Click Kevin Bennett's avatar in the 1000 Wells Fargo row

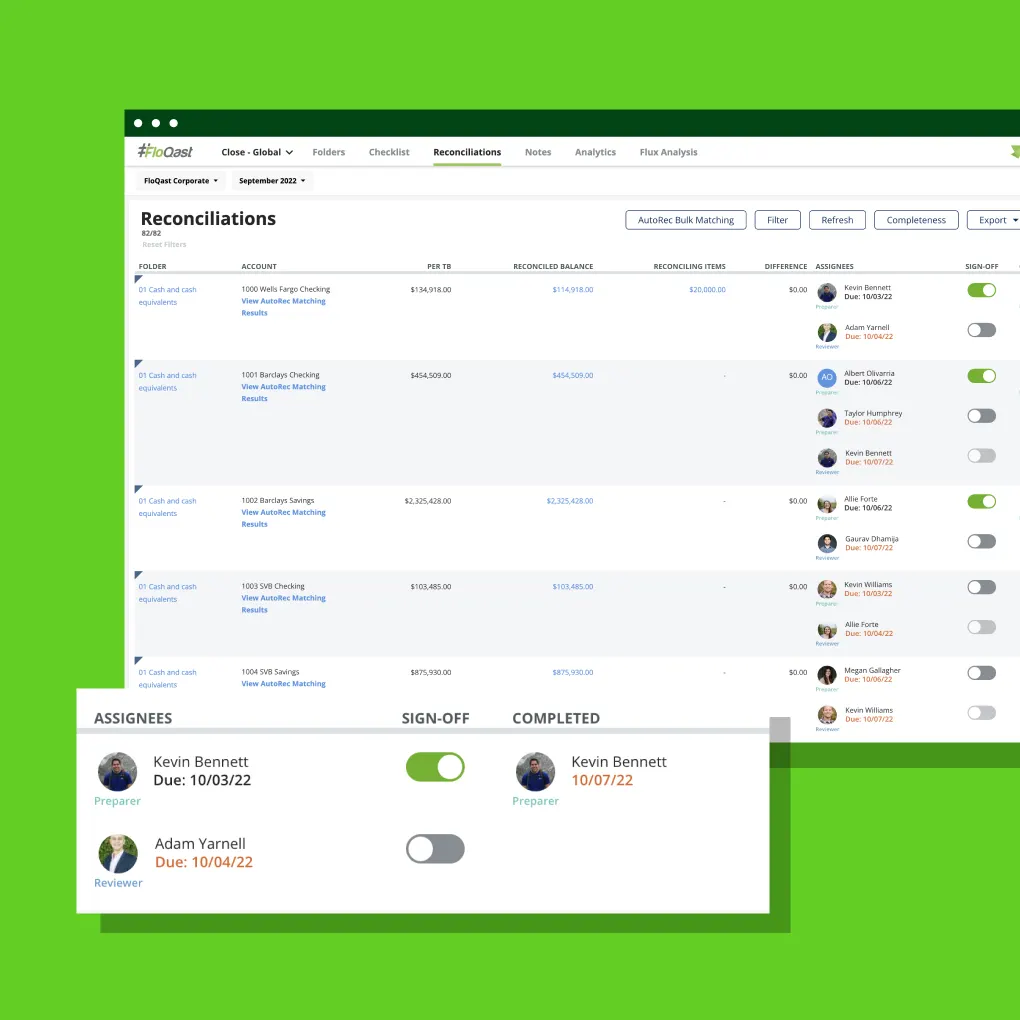827,292
